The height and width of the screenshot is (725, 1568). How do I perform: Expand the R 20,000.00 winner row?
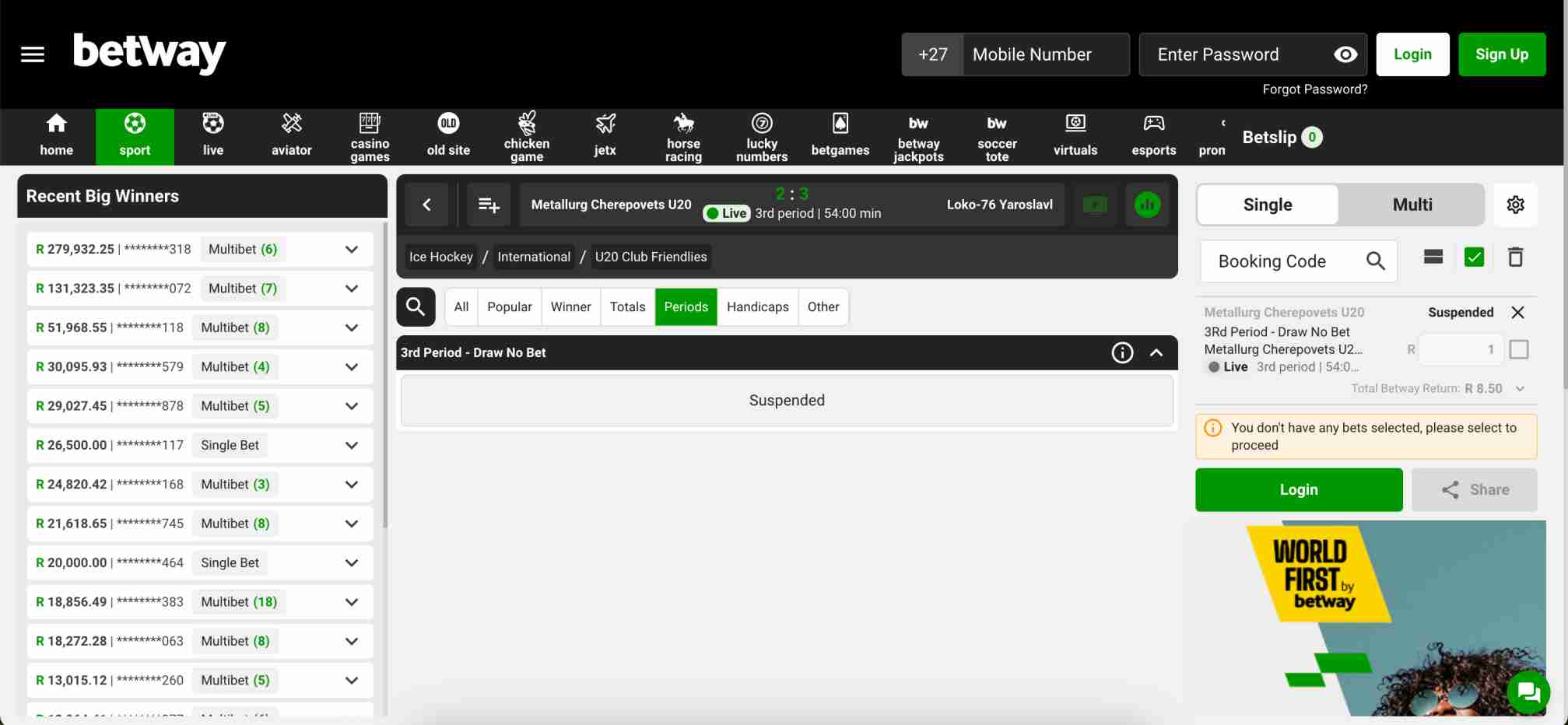[x=352, y=562]
